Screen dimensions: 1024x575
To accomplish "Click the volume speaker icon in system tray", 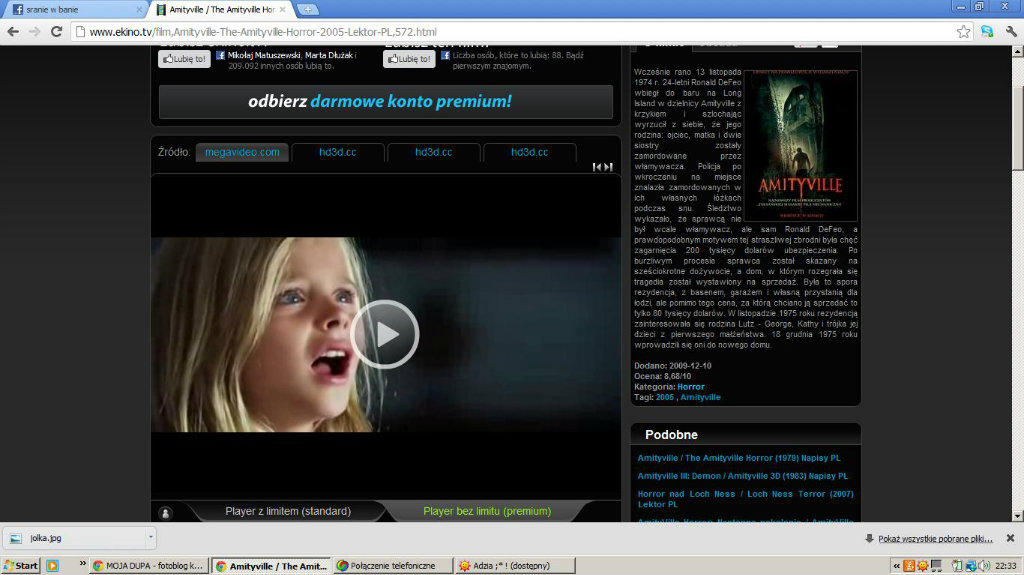I will point(984,566).
